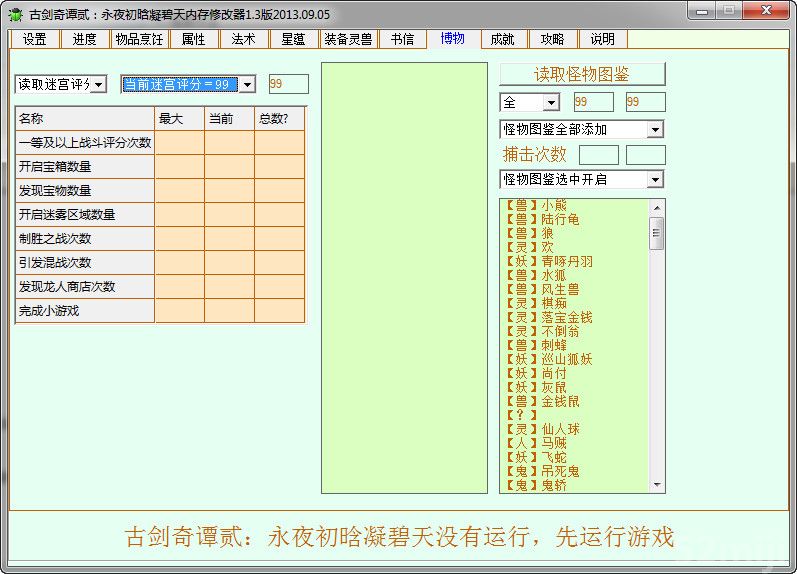Click second empty field next to 捕击次数

(646, 155)
